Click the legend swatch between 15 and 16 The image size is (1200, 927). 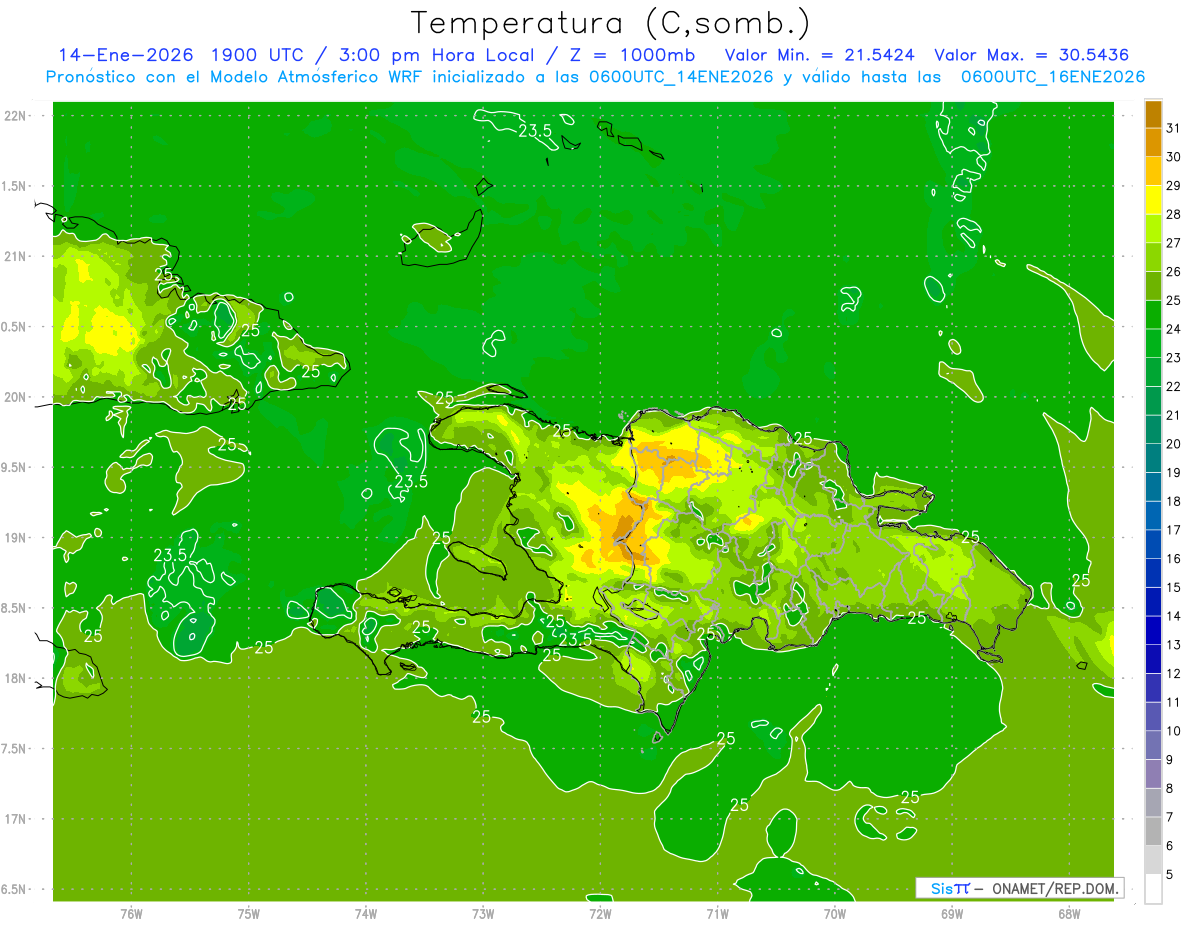tap(1153, 573)
